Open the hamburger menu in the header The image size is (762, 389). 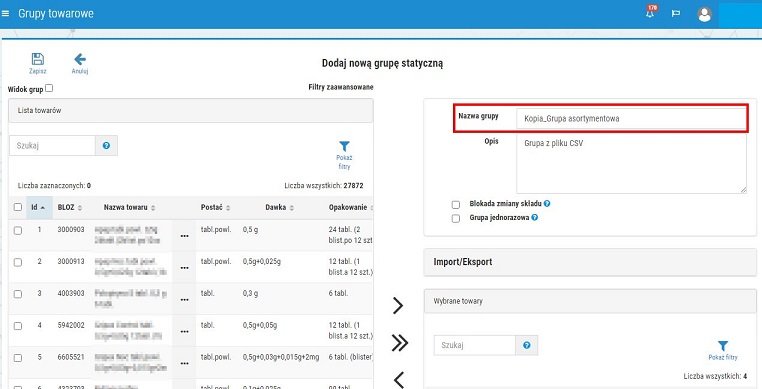(x=5, y=14)
